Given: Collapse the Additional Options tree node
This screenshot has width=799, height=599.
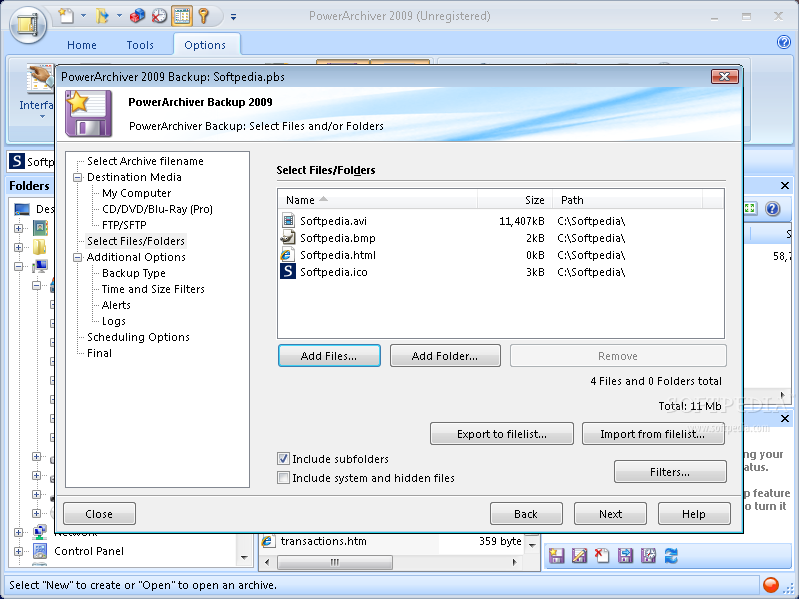Looking at the screenshot, I should pos(77,257).
